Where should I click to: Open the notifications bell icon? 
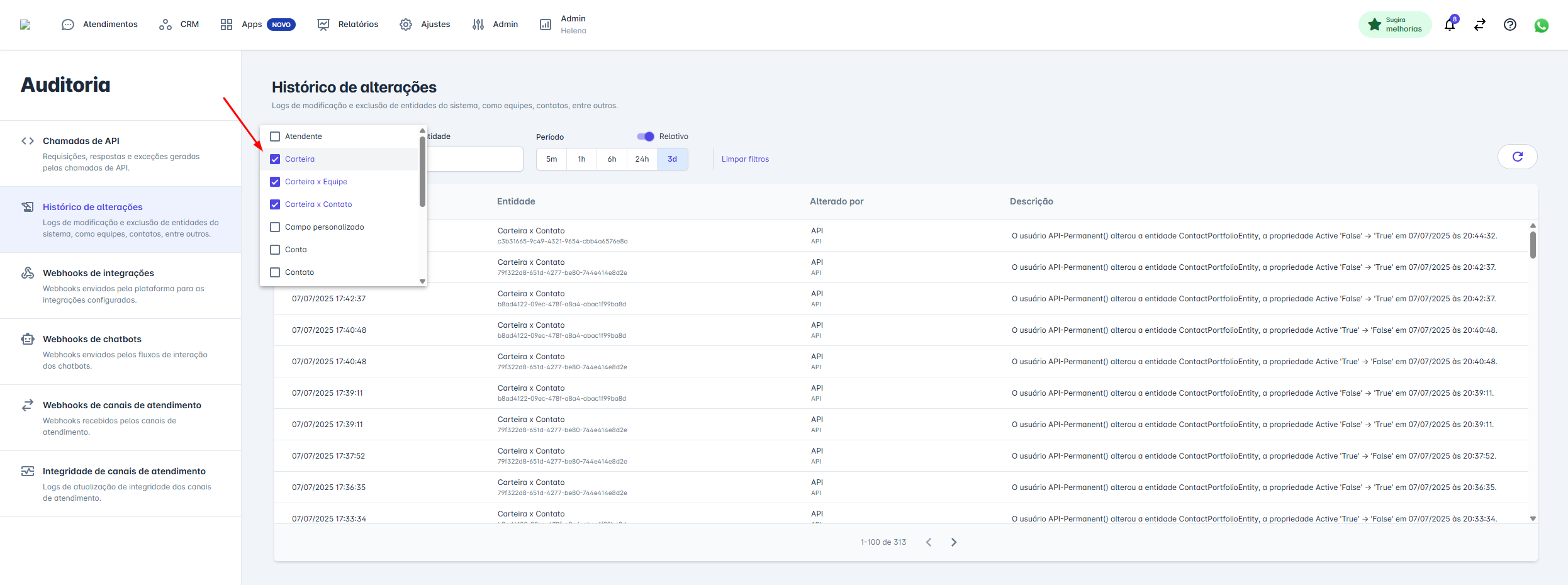tap(1450, 25)
